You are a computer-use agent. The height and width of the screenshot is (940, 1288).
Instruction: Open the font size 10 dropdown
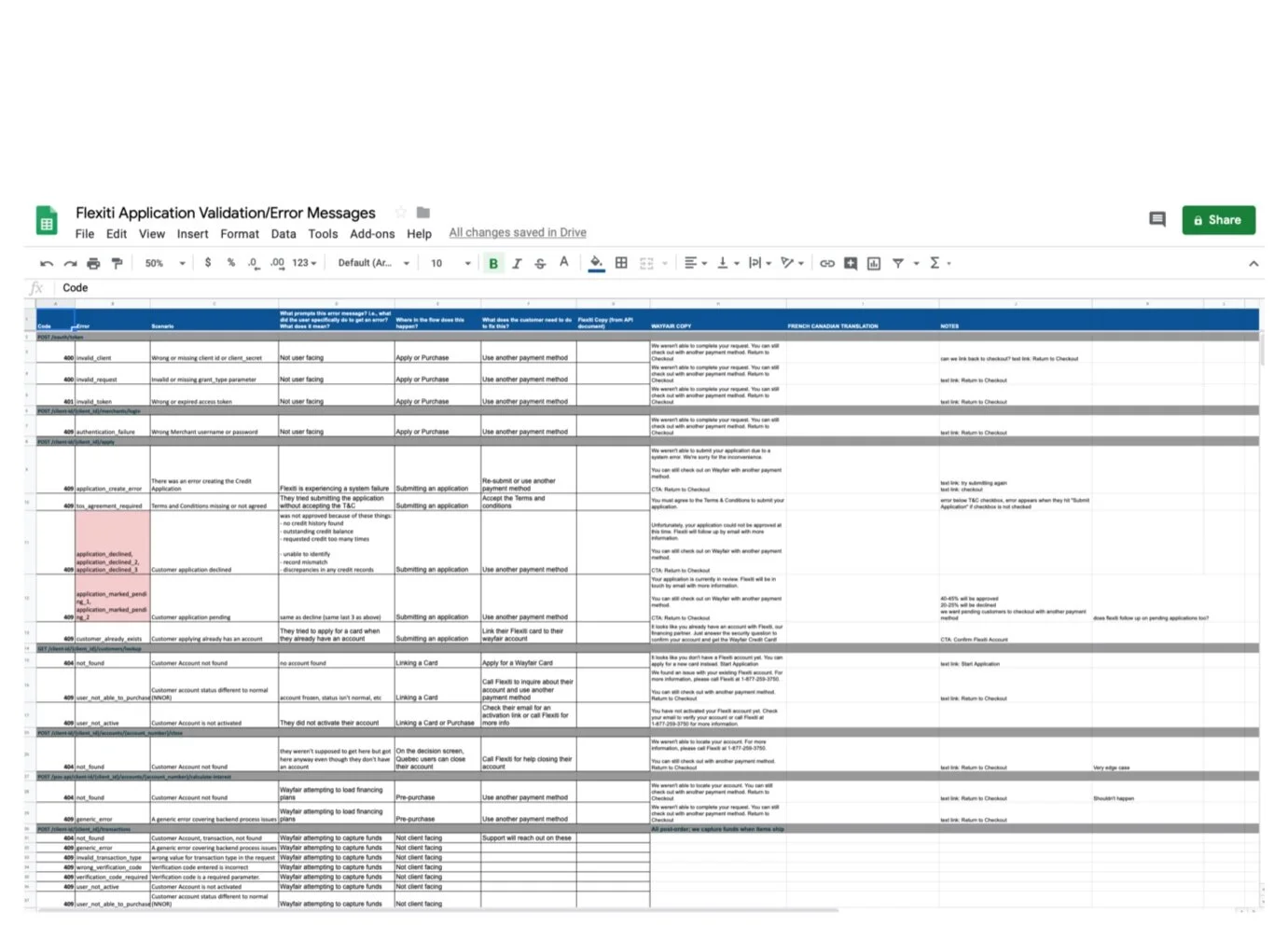coord(451,264)
